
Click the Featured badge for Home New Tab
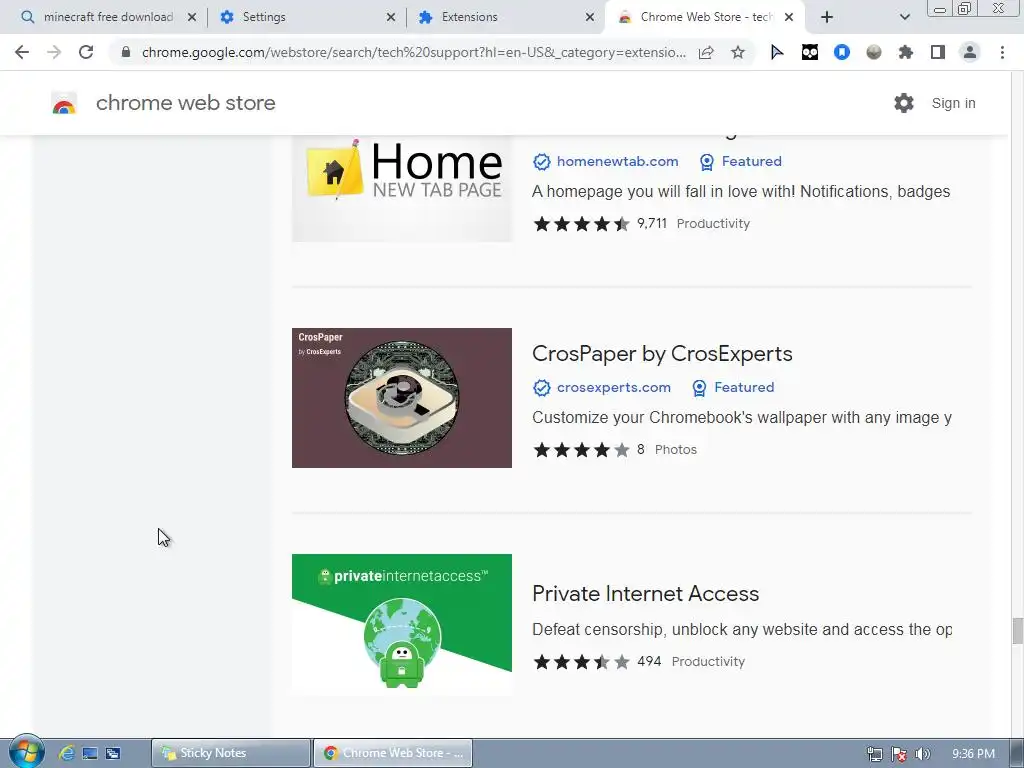(741, 161)
